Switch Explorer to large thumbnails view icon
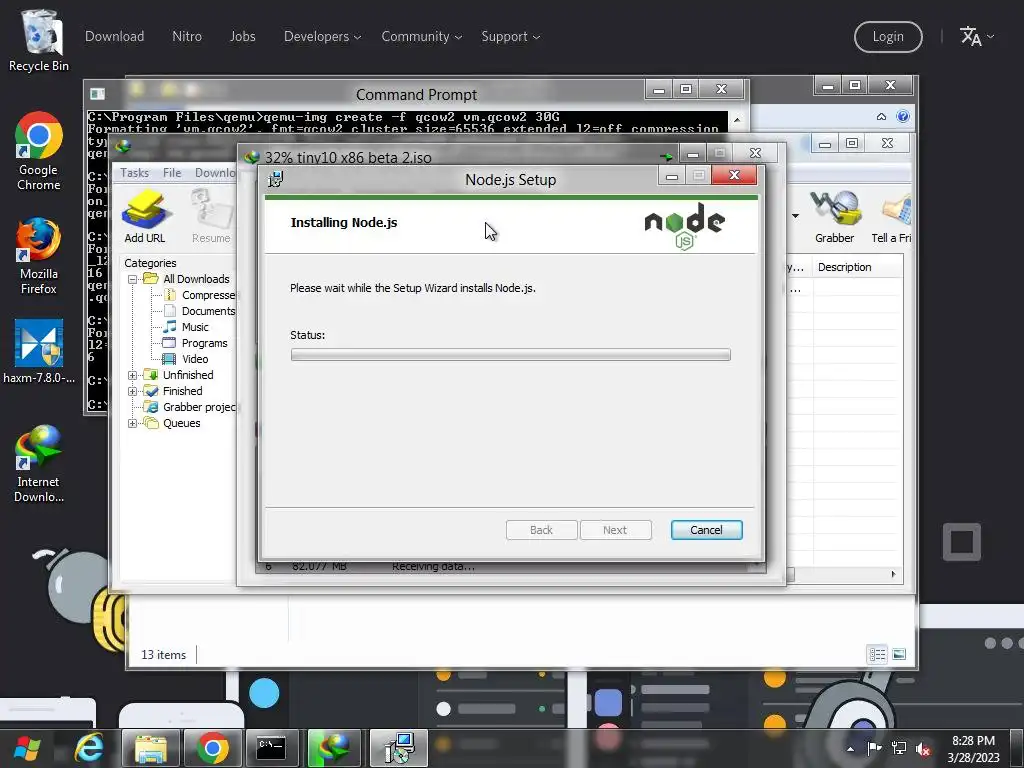This screenshot has height=768, width=1024. tap(899, 654)
